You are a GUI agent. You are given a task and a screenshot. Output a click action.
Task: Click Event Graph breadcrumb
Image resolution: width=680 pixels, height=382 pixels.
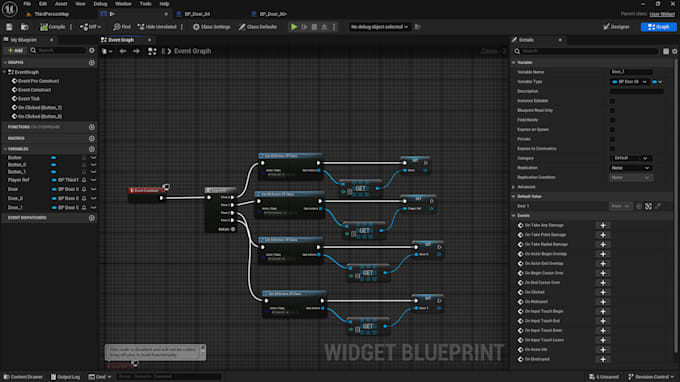tap(193, 51)
